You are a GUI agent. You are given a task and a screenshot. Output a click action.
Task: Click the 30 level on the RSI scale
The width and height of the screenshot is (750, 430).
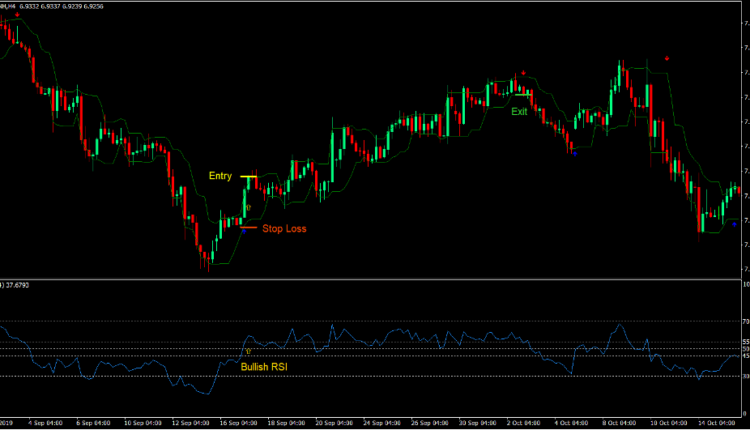(744, 376)
